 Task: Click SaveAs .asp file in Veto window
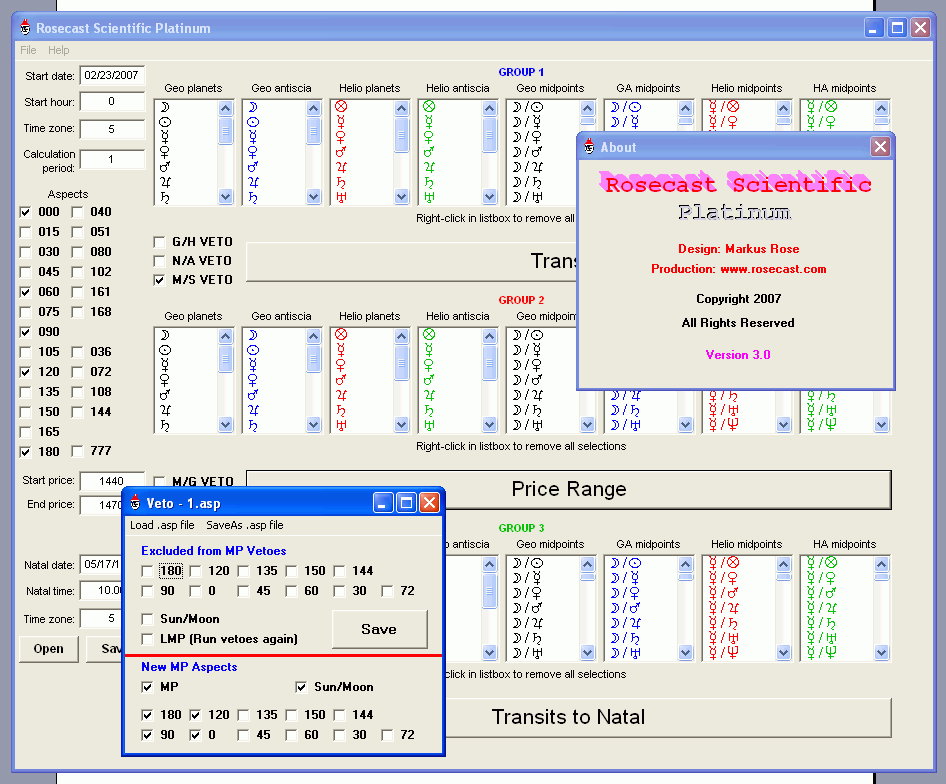pyautogui.click(x=245, y=525)
